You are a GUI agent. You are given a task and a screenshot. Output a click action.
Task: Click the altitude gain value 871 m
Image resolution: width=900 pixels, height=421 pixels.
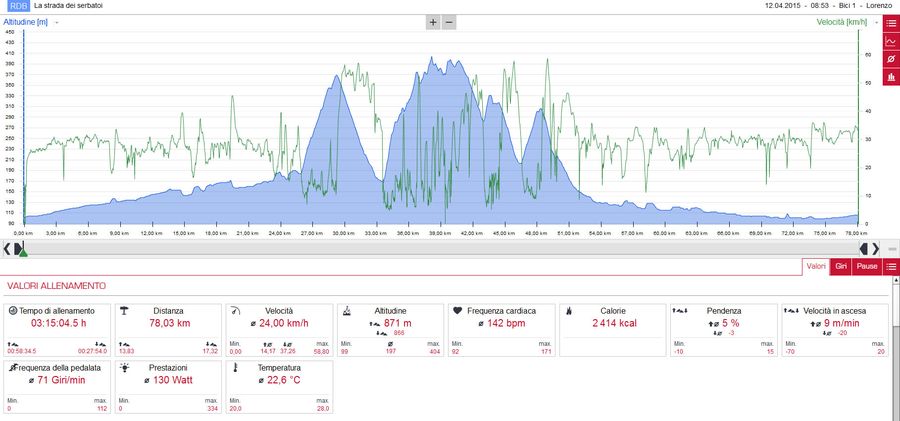click(398, 323)
